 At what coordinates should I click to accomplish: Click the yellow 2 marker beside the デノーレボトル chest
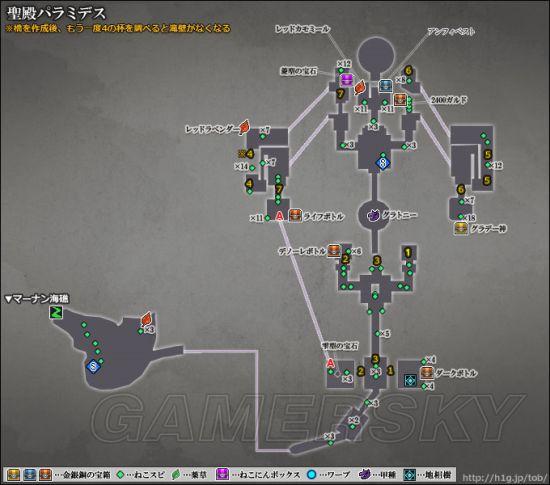coord(345,259)
